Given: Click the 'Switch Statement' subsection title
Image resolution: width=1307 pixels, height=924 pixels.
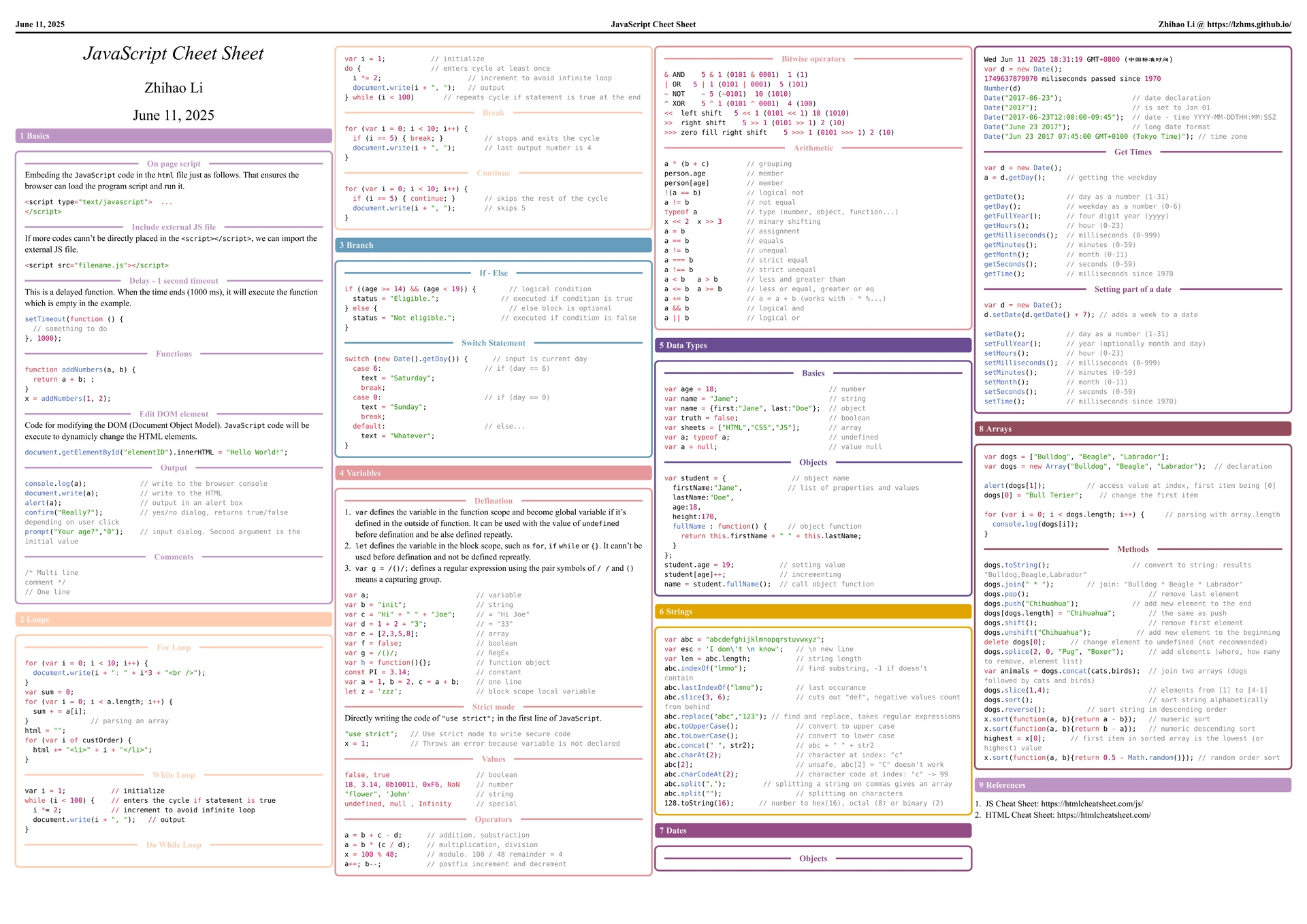Looking at the screenshot, I should point(493,343).
